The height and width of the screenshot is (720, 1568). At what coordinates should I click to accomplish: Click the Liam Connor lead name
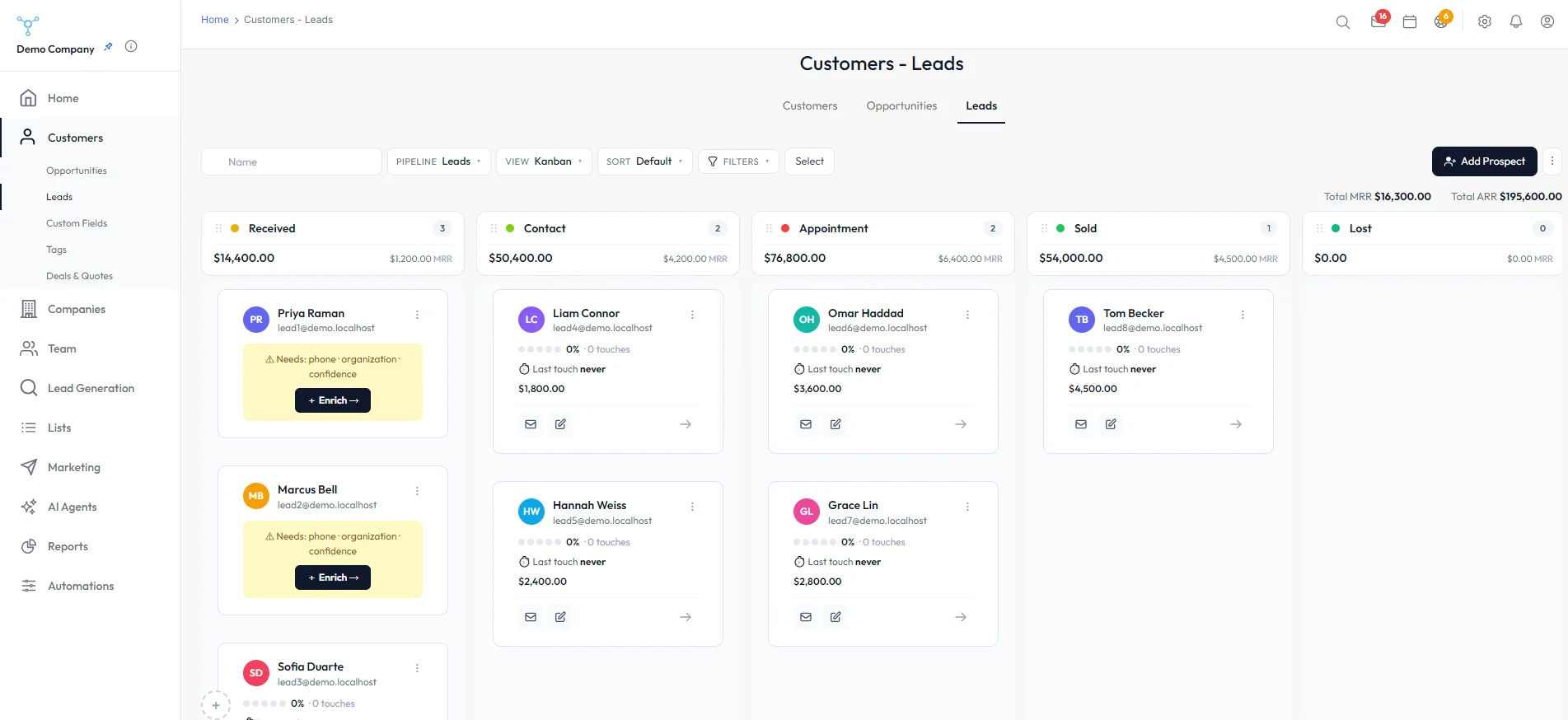click(x=586, y=313)
